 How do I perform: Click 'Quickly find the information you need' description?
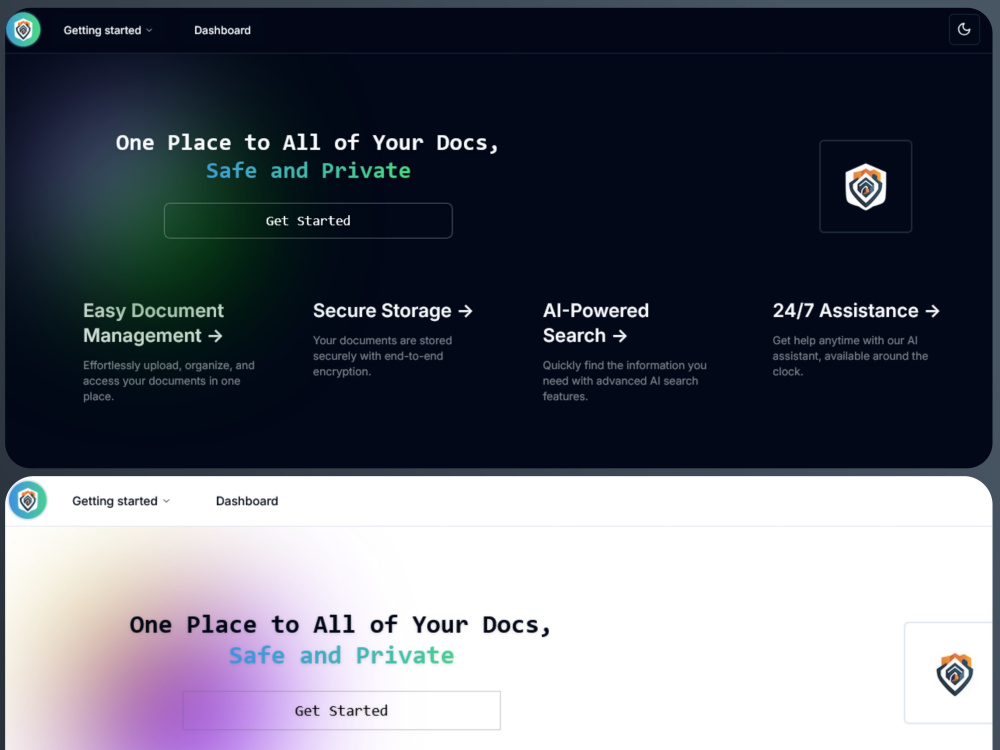pos(624,381)
